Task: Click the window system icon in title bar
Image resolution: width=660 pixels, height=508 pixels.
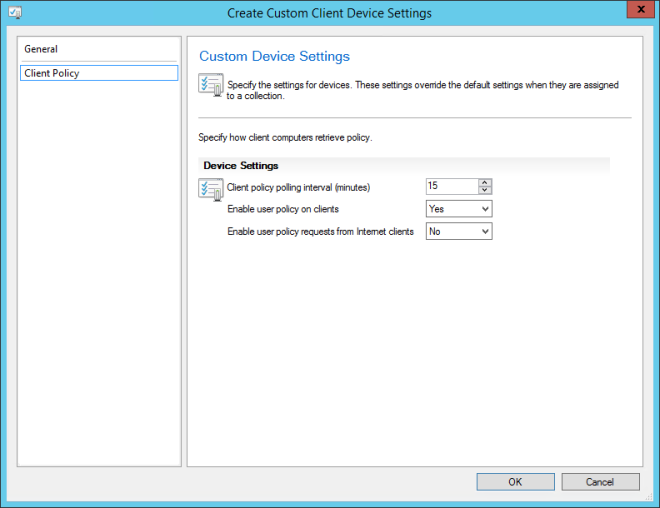Action: 15,13
